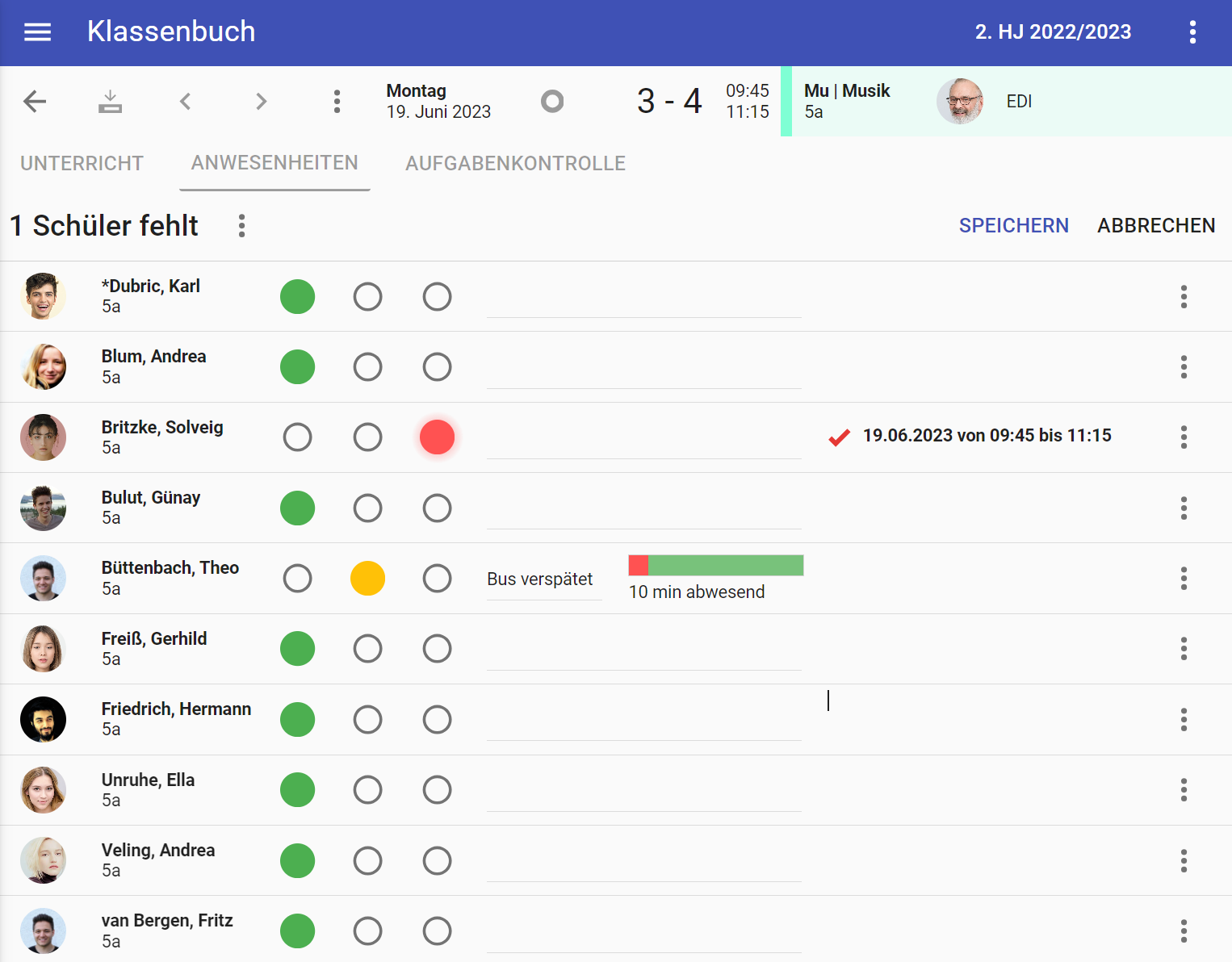Click the '2. HJ 2022/2023' term selector

coord(1053,32)
